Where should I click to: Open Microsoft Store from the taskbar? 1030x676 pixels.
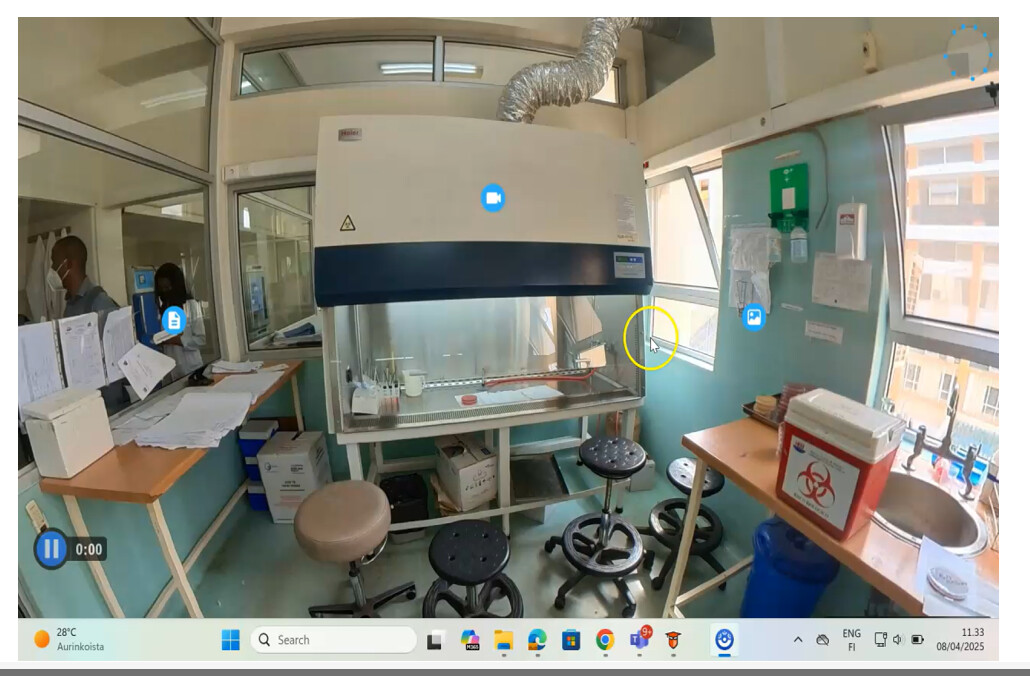point(571,640)
